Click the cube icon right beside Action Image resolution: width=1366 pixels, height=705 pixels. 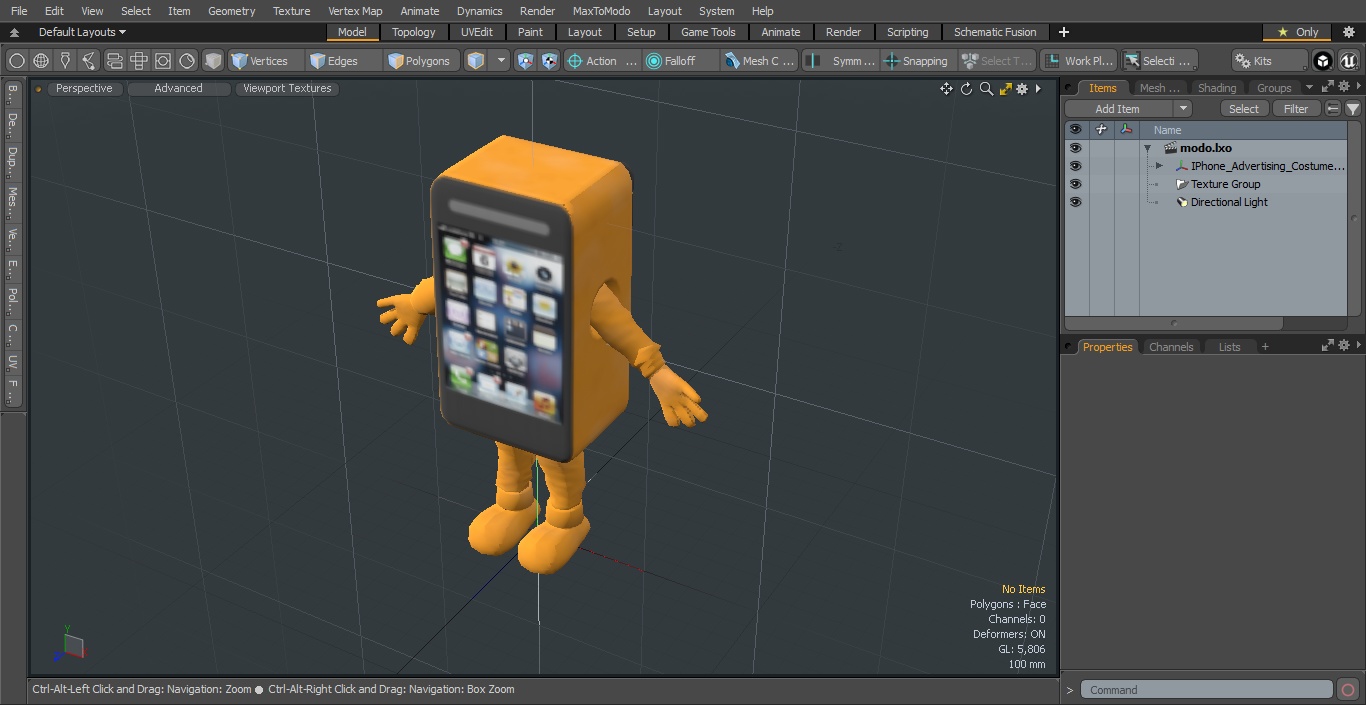coord(550,61)
